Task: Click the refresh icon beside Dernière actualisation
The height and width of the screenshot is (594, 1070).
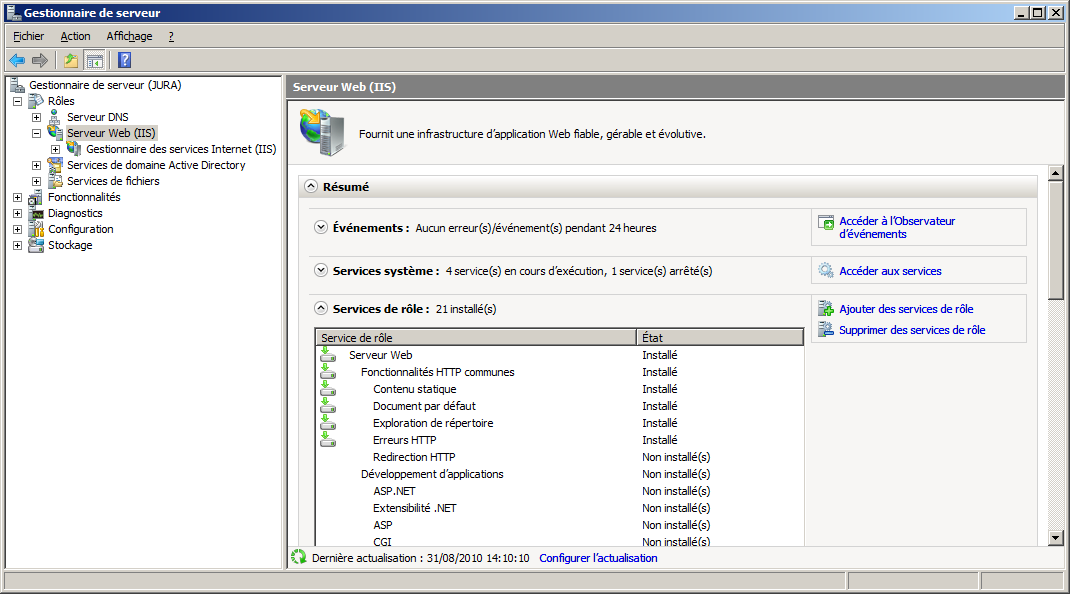Action: pyautogui.click(x=298, y=558)
